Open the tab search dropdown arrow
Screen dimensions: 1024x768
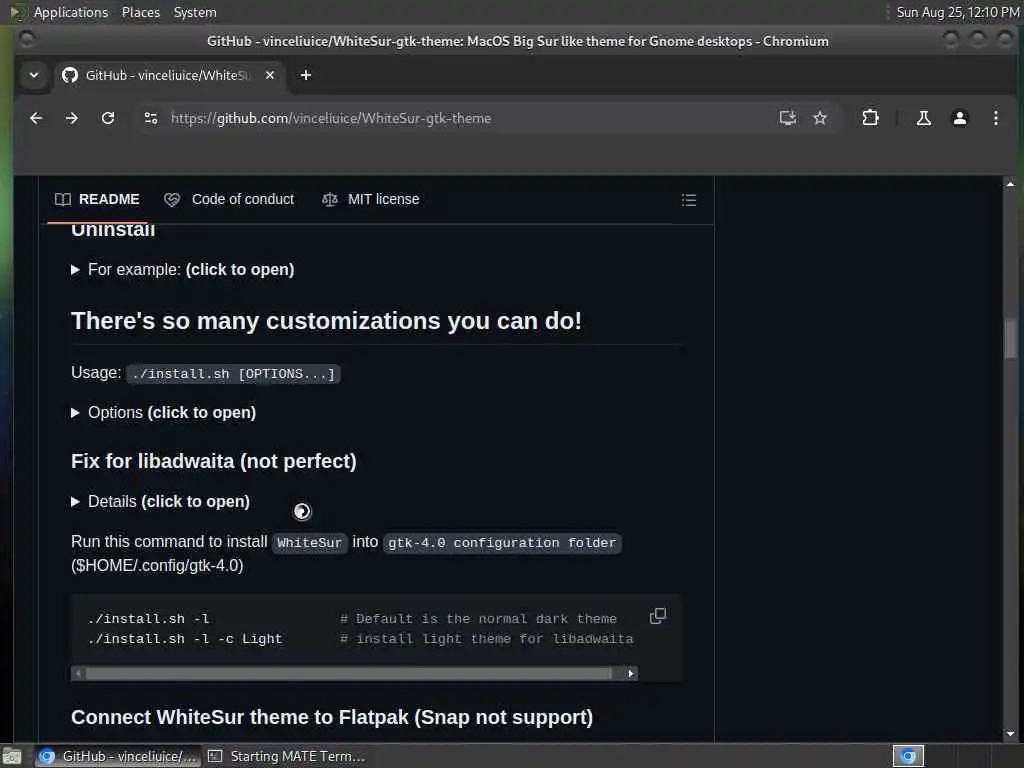(34, 75)
